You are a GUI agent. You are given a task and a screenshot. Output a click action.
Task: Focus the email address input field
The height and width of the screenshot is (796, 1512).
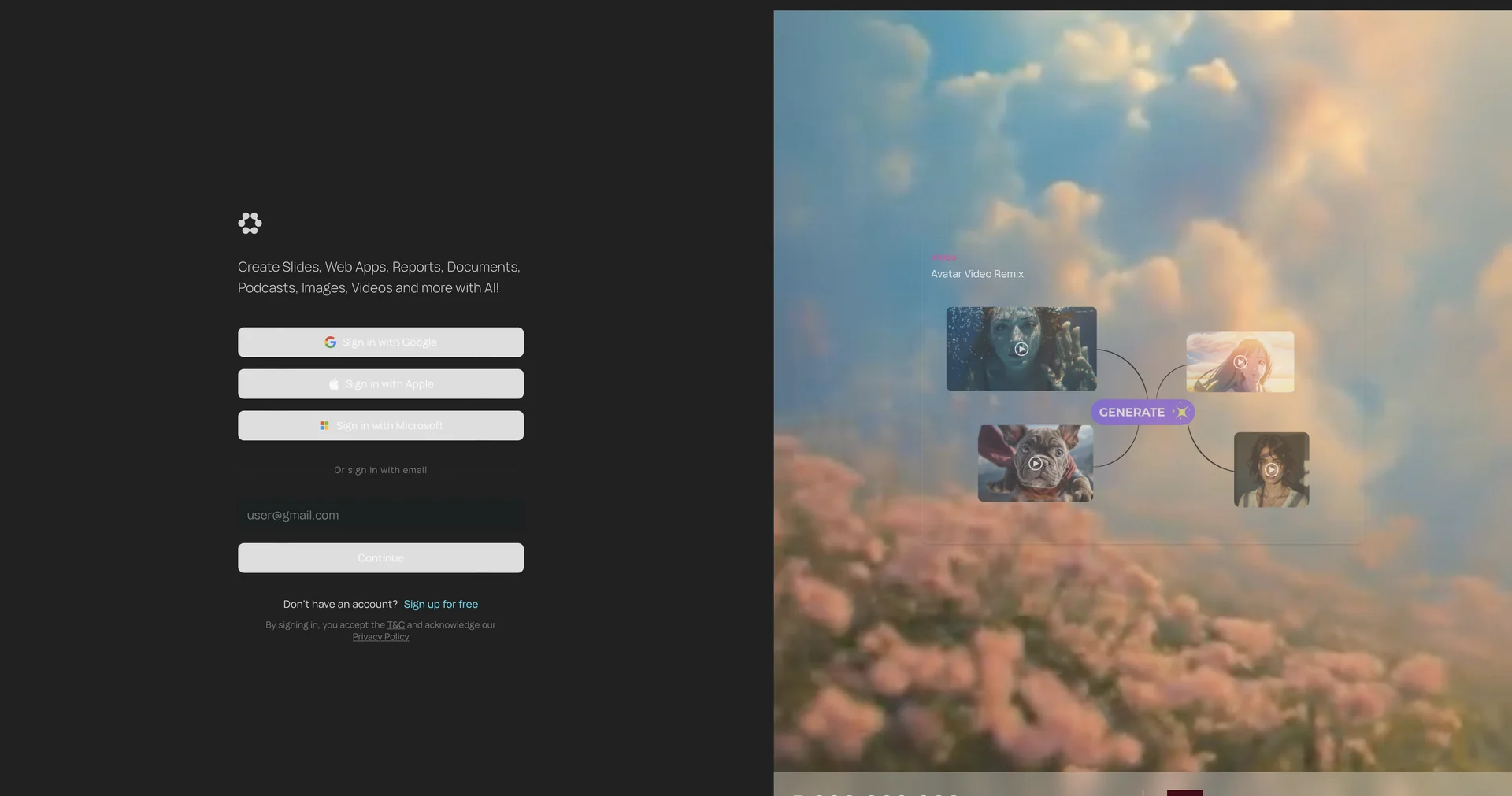pos(380,515)
